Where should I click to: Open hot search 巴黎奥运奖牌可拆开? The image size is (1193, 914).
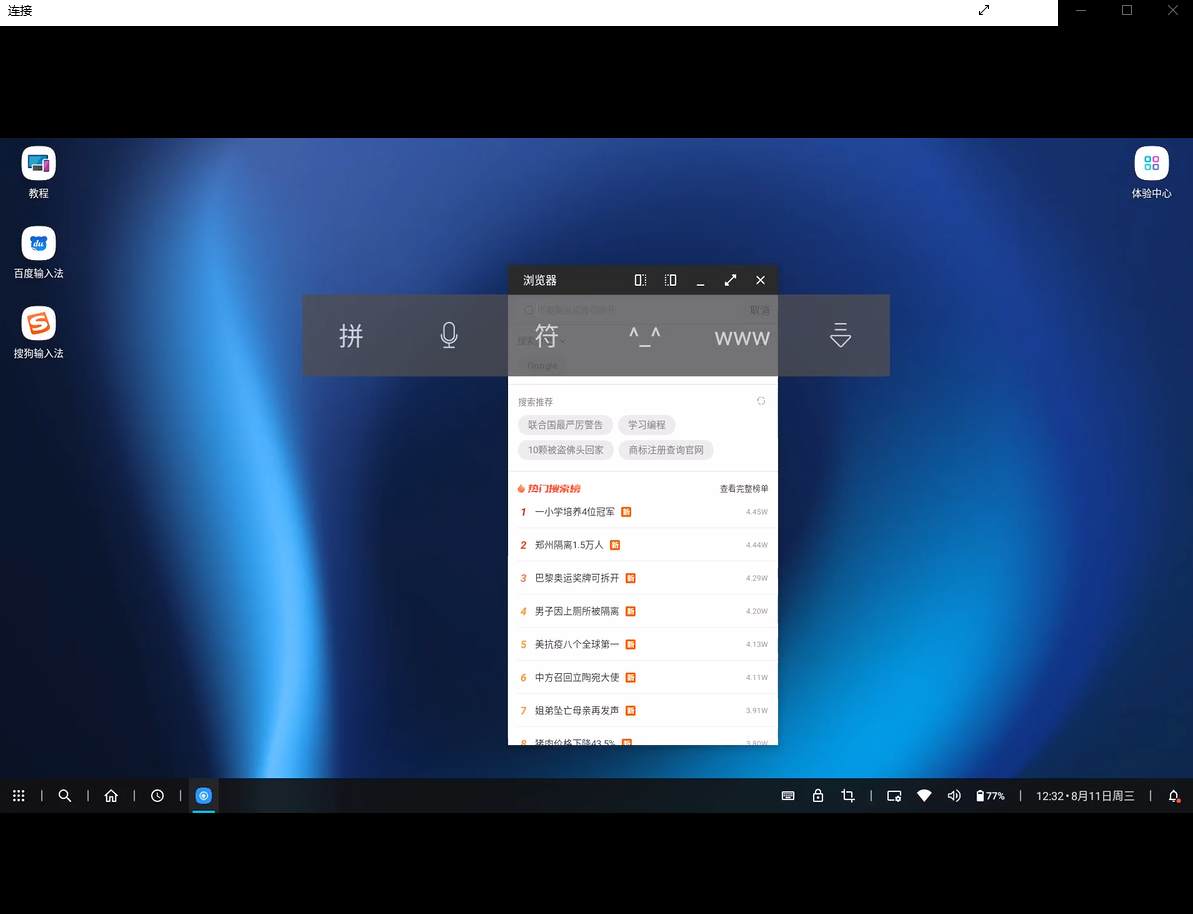(x=643, y=578)
